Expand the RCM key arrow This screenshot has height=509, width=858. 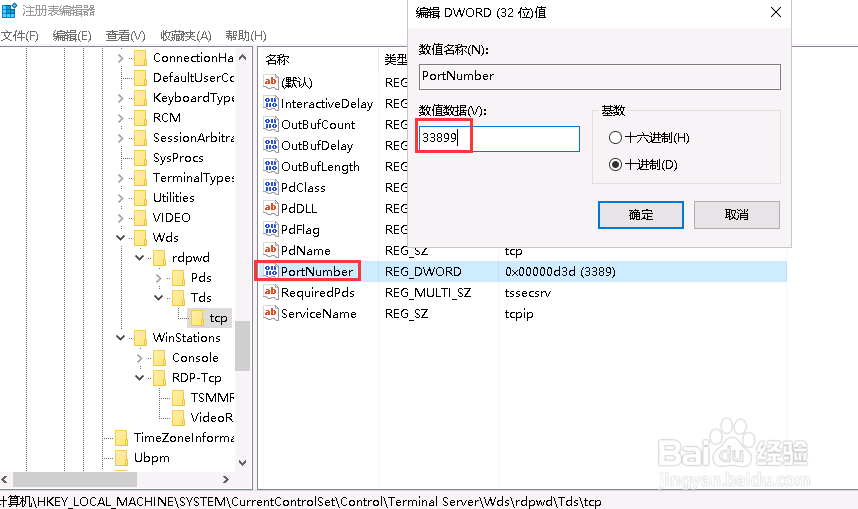tap(120, 118)
